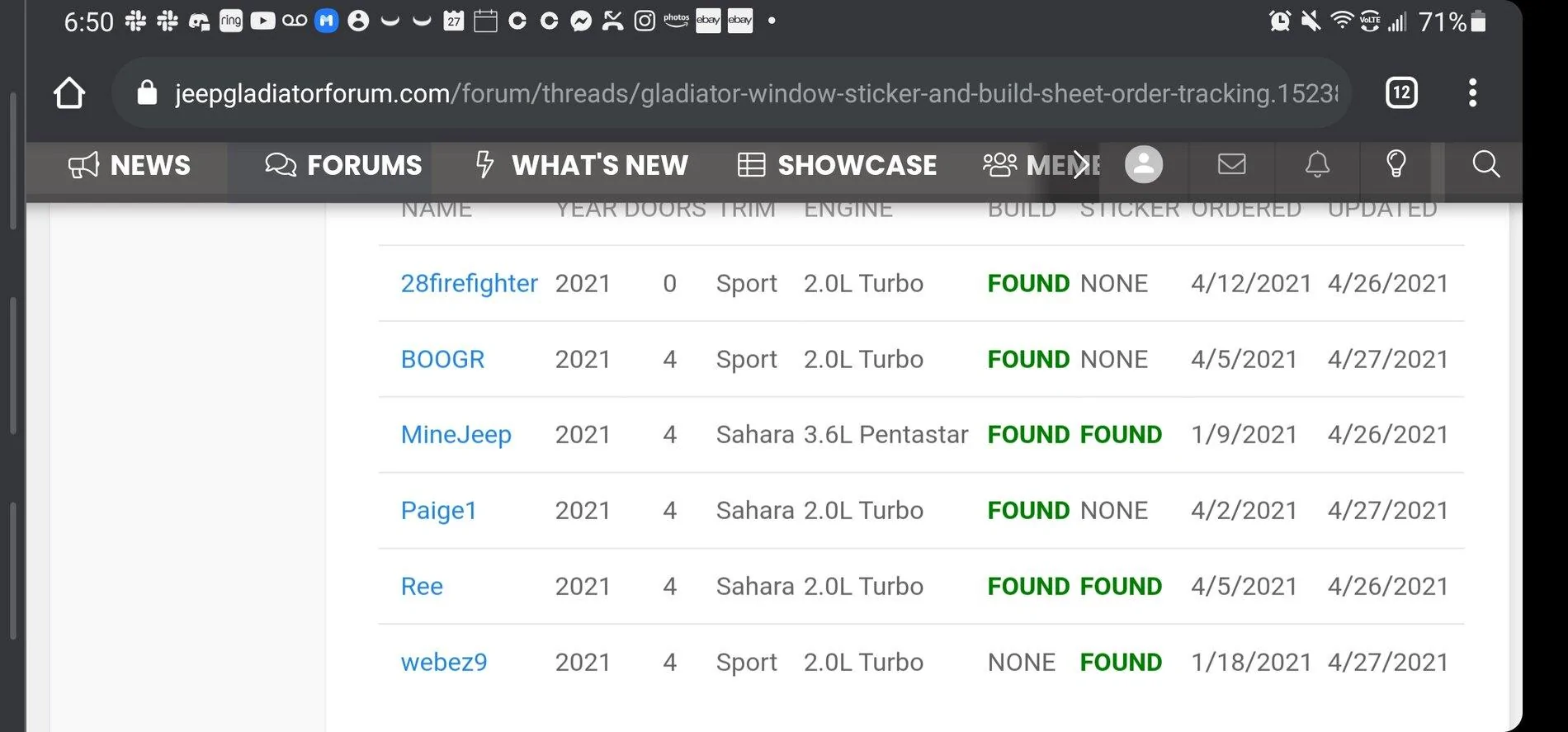1568x732 pixels.
Task: Open Paige1's profile link
Action: tap(438, 511)
